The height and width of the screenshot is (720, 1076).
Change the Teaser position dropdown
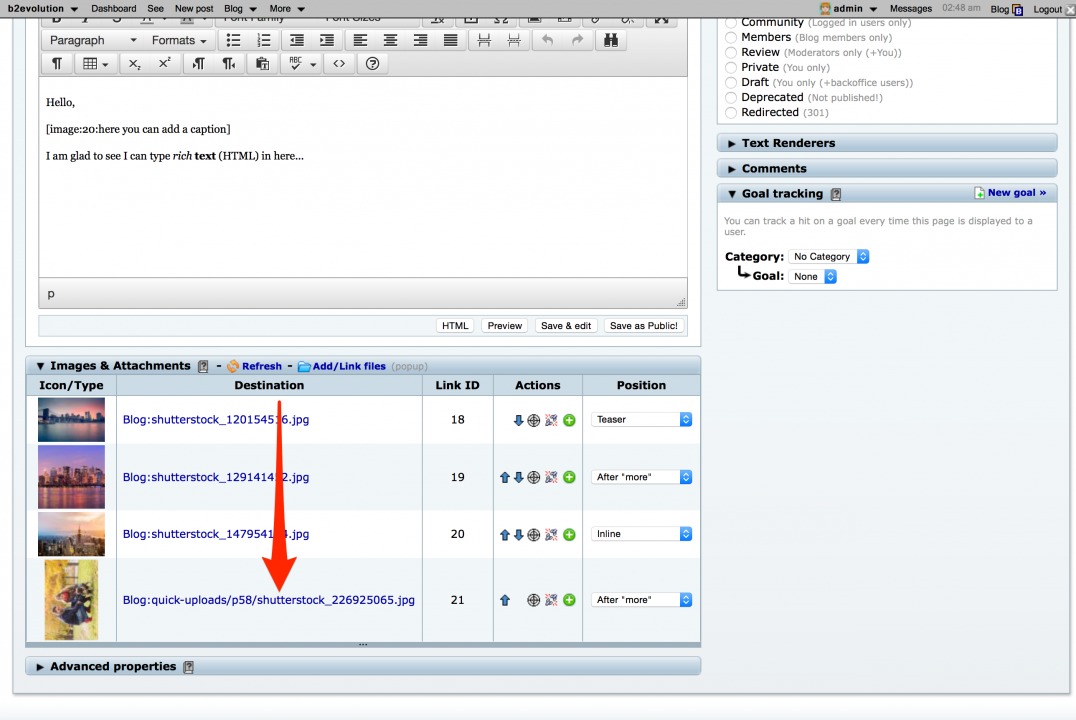pos(641,419)
